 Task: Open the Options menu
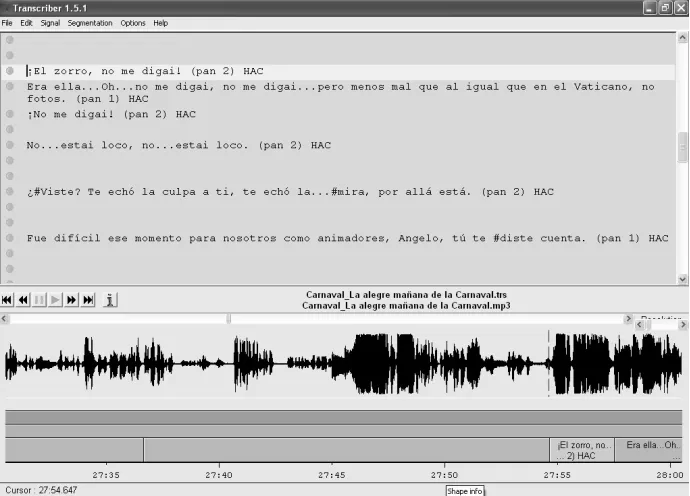click(133, 23)
